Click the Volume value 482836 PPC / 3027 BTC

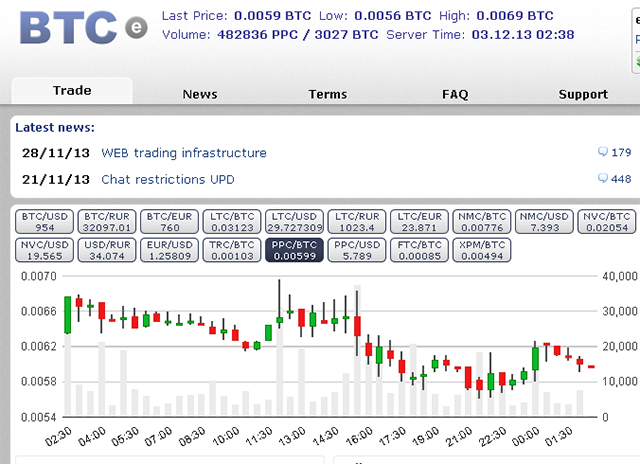pos(298,35)
